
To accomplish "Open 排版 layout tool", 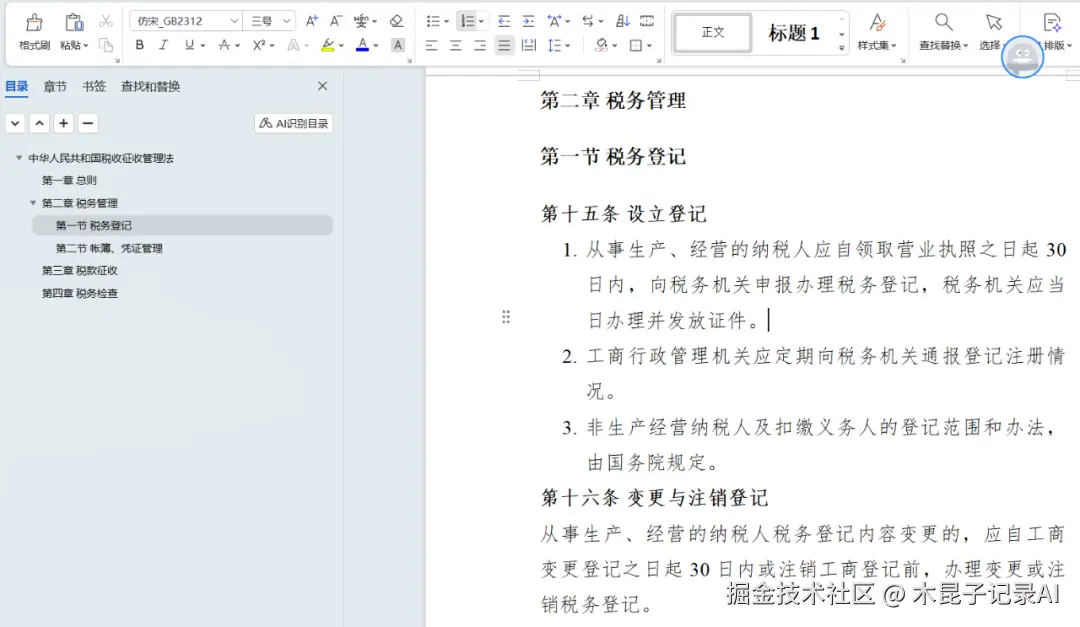I will tap(1056, 32).
